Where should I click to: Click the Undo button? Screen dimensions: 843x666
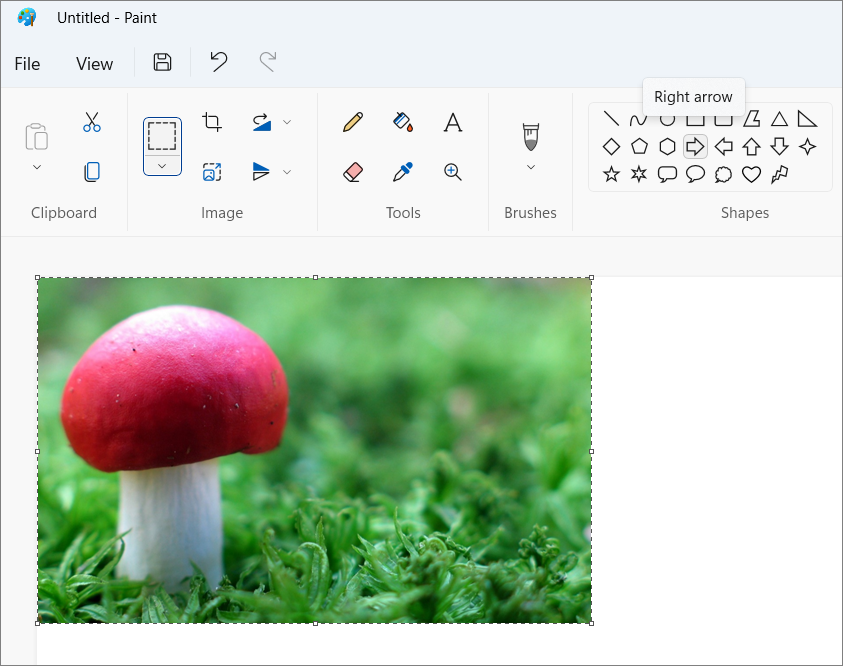click(219, 62)
